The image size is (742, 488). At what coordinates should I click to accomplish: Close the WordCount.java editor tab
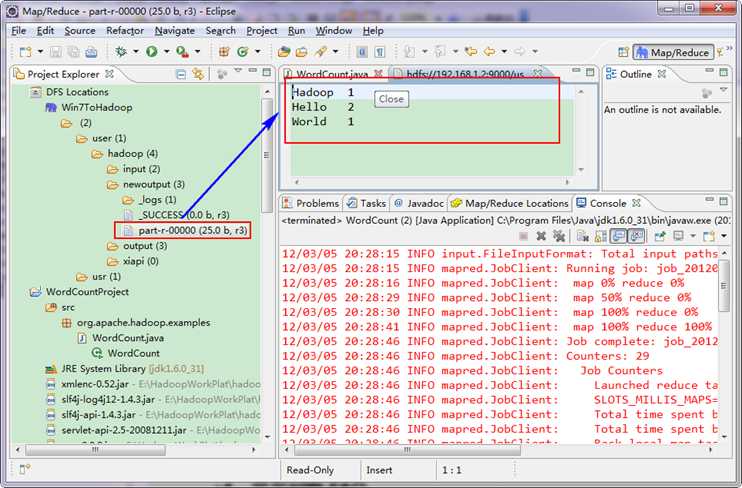click(380, 74)
